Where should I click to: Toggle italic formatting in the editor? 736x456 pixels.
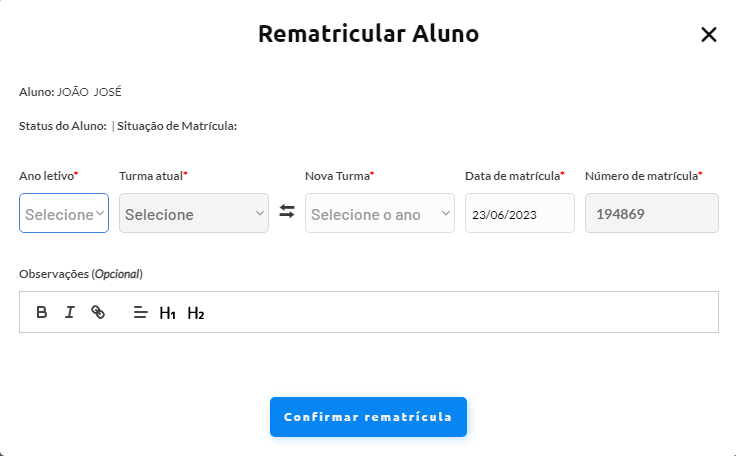tap(69, 312)
